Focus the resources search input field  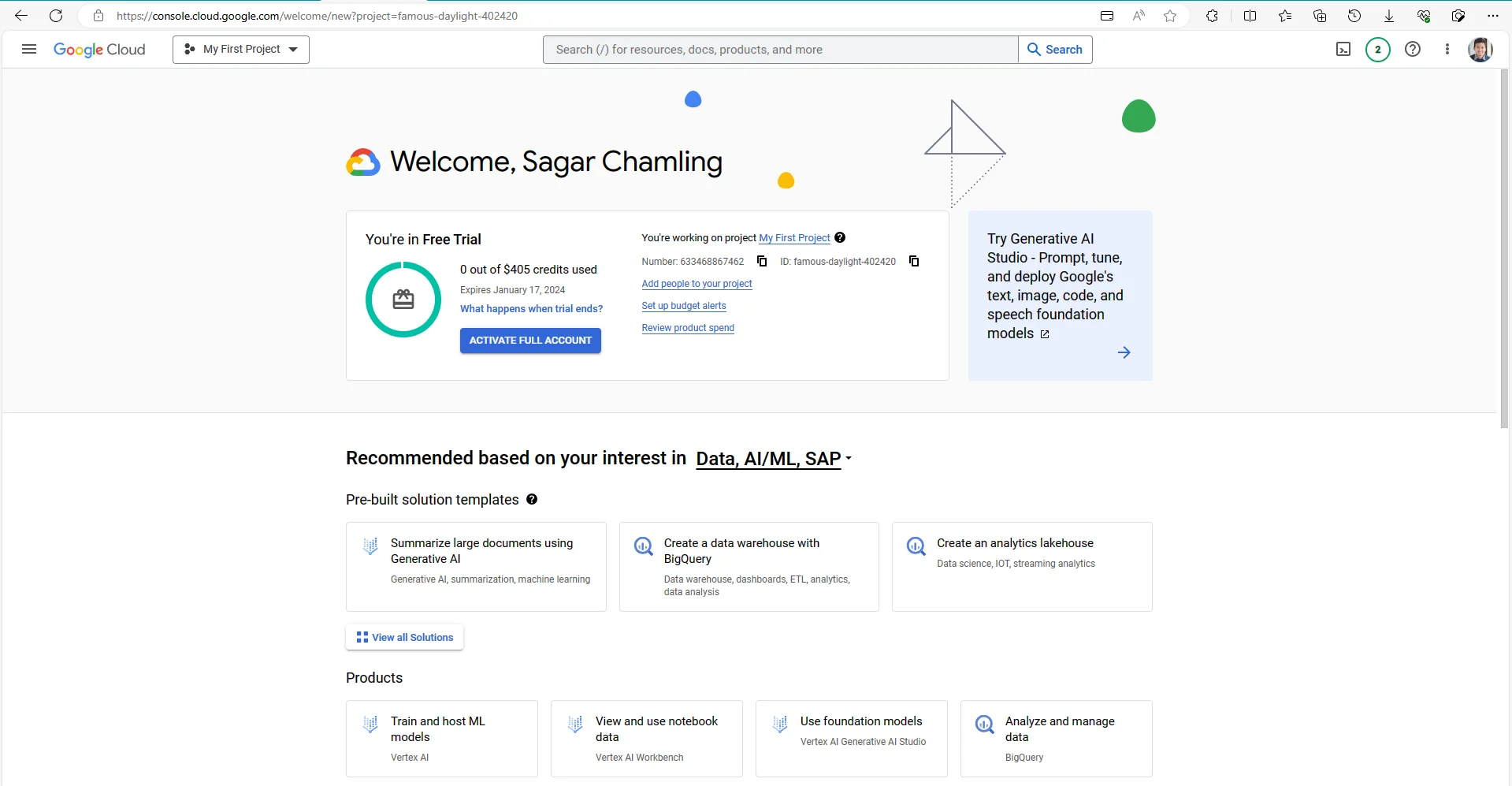[x=781, y=50]
